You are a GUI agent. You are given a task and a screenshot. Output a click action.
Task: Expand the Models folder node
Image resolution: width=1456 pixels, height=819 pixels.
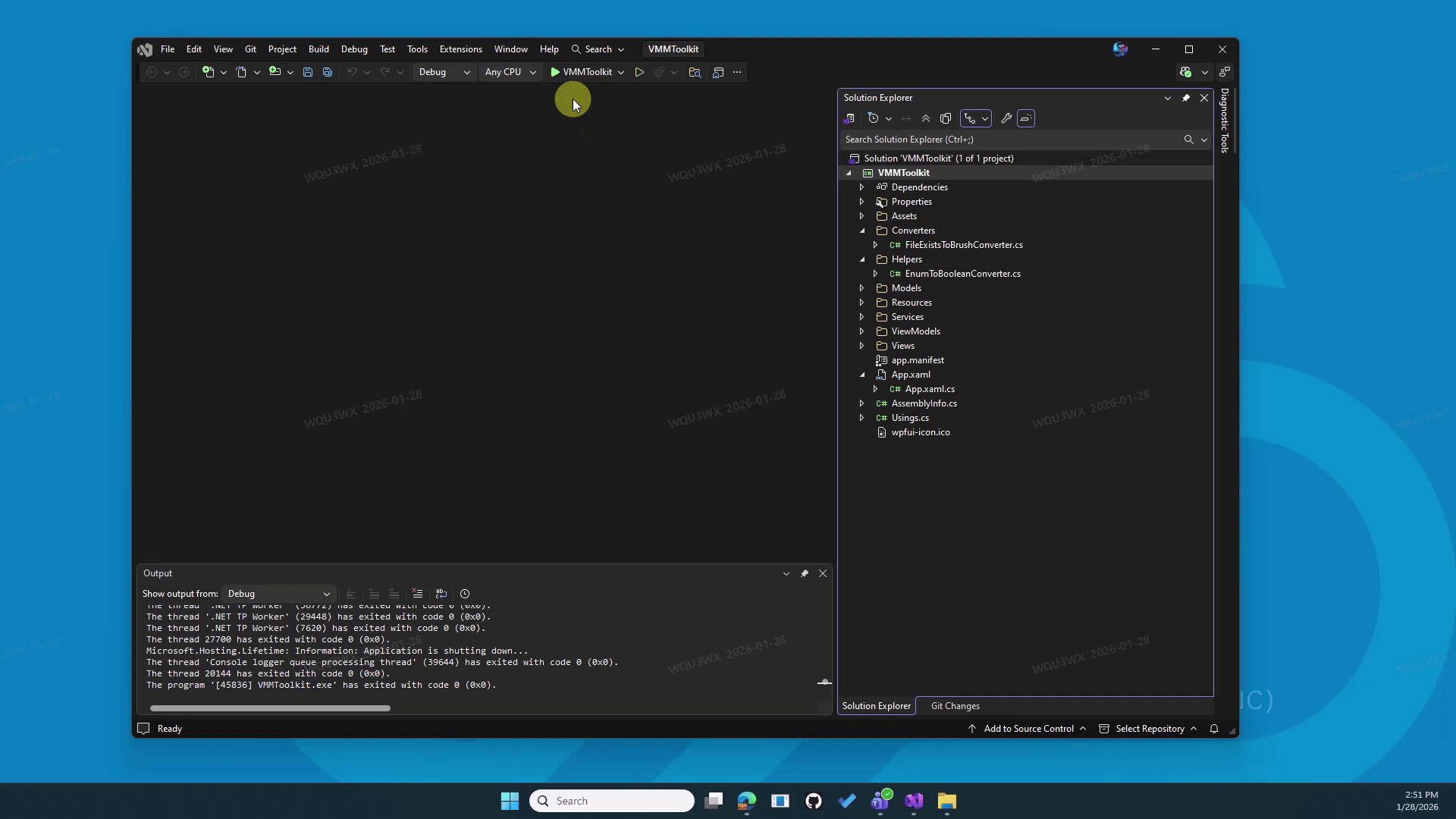(862, 287)
